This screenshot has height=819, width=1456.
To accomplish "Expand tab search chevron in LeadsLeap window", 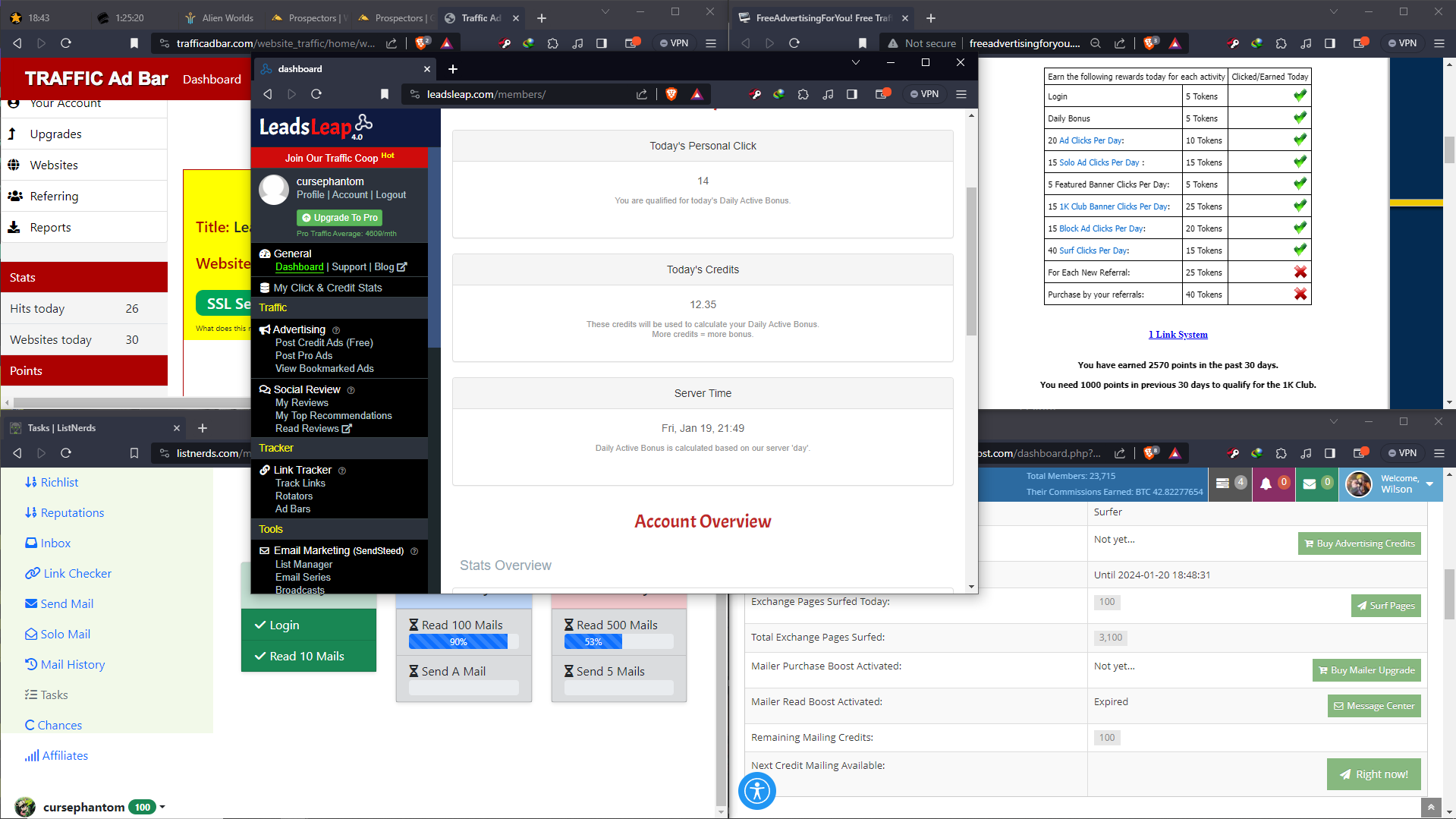I will pos(855,62).
